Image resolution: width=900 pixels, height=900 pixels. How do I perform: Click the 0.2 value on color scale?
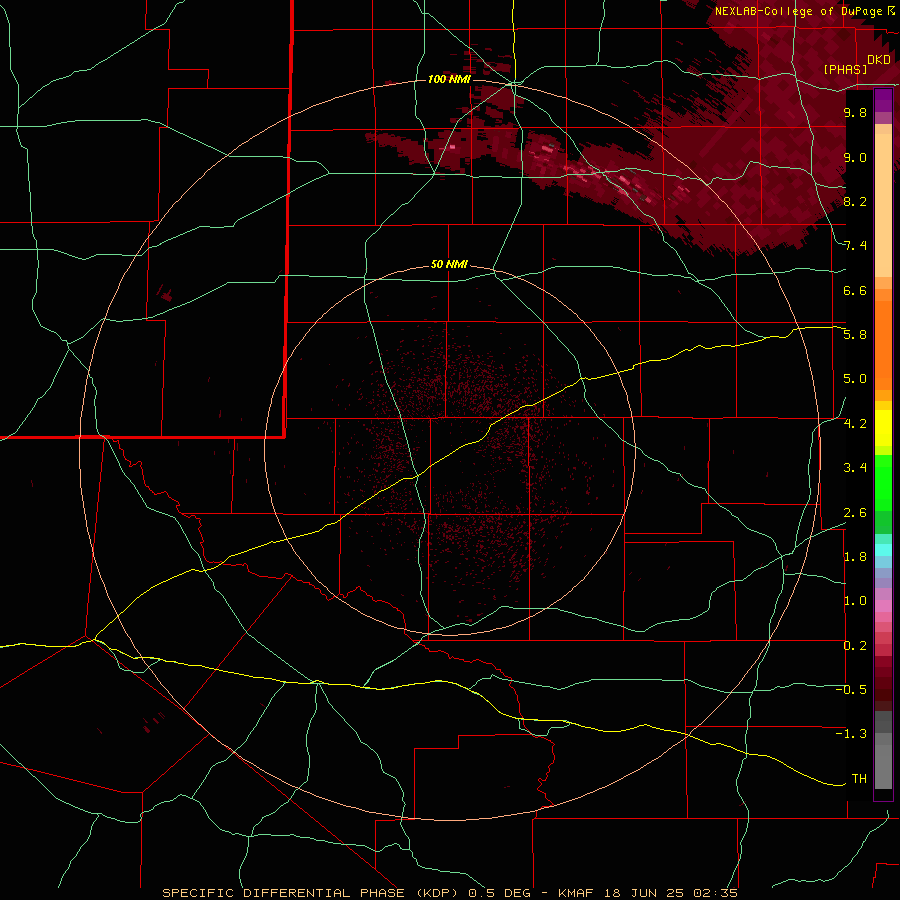click(x=855, y=646)
